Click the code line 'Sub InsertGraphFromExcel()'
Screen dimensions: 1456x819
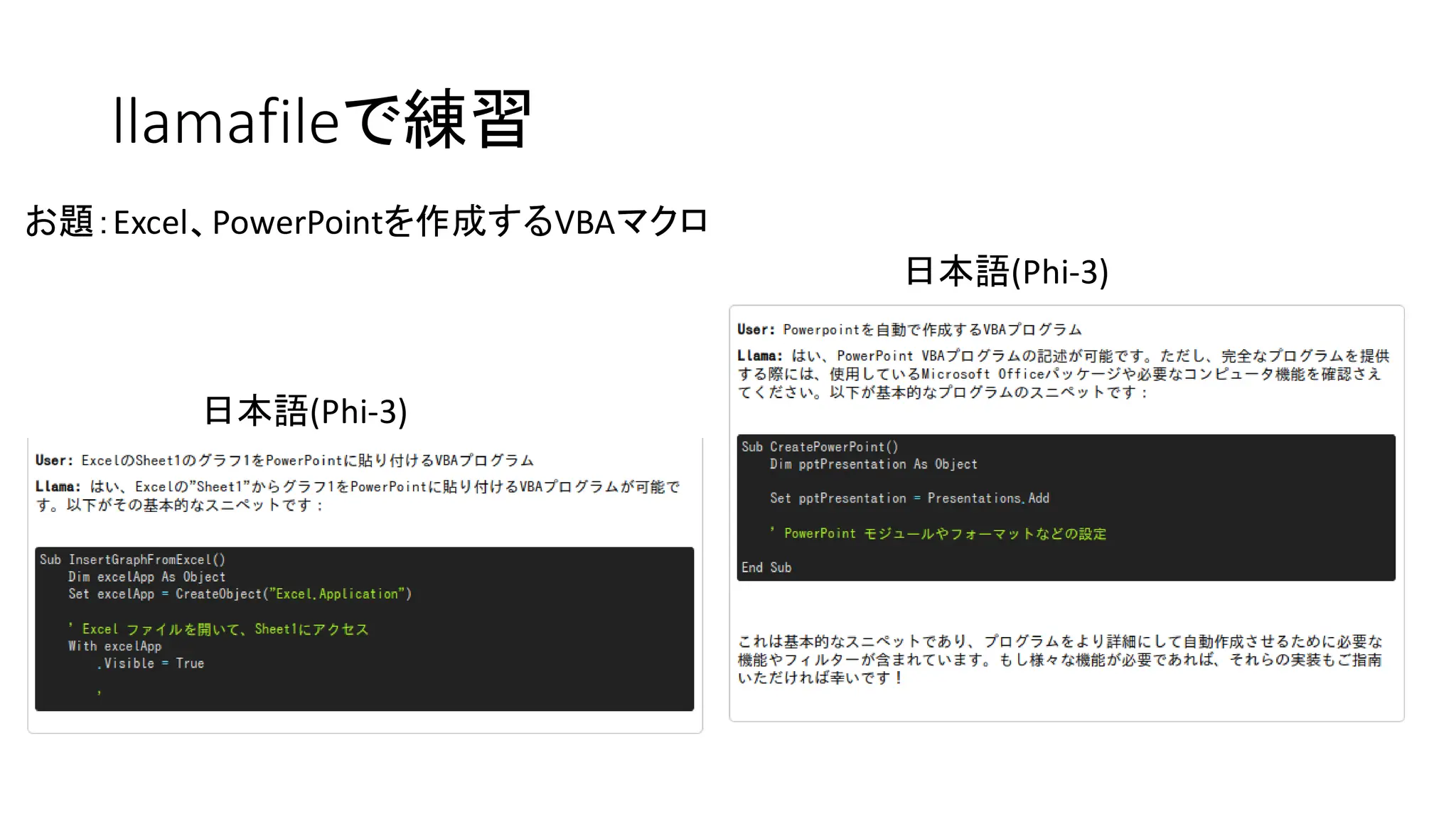(132, 560)
